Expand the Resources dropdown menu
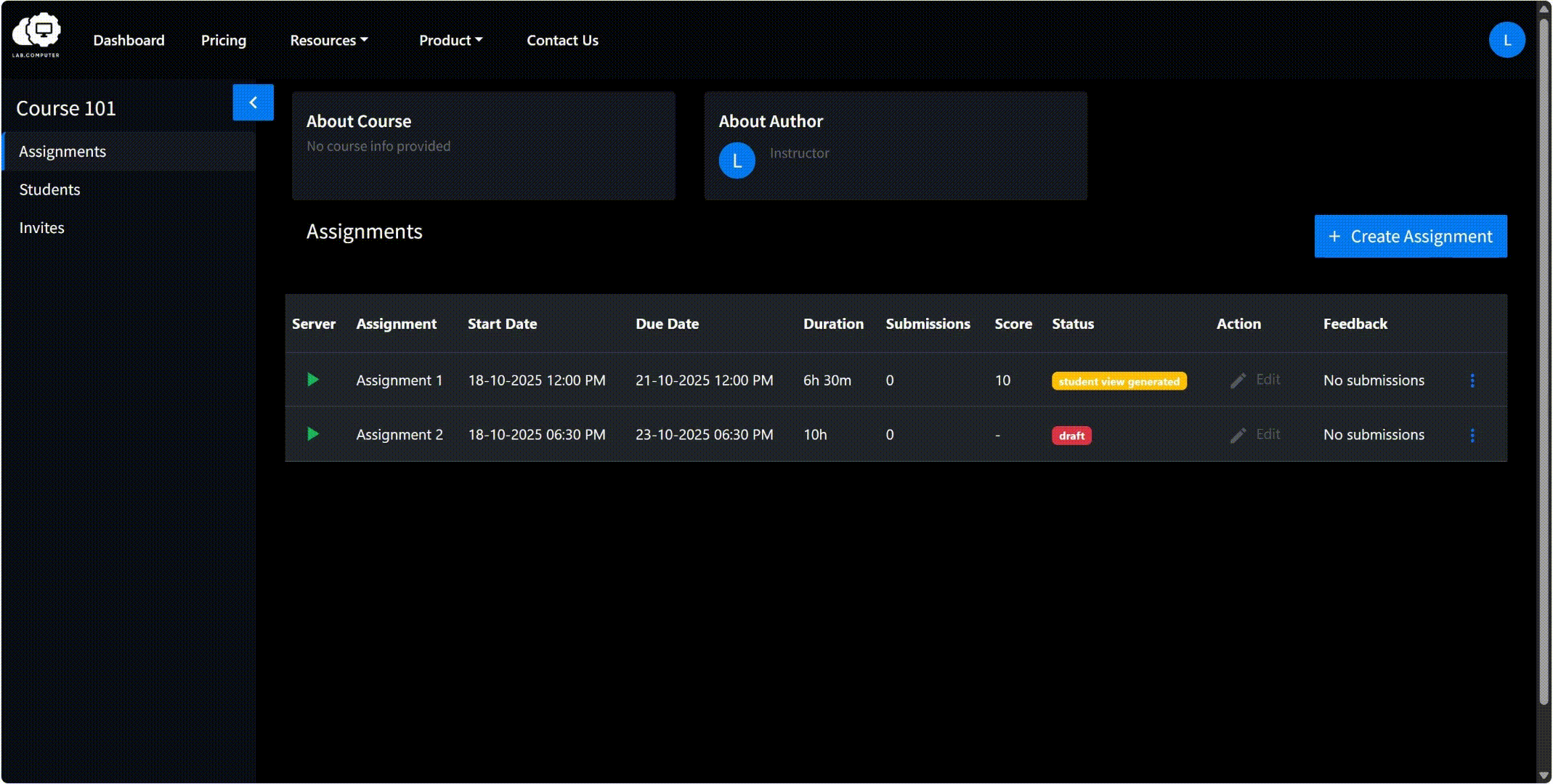Image resolution: width=1553 pixels, height=784 pixels. (x=329, y=41)
